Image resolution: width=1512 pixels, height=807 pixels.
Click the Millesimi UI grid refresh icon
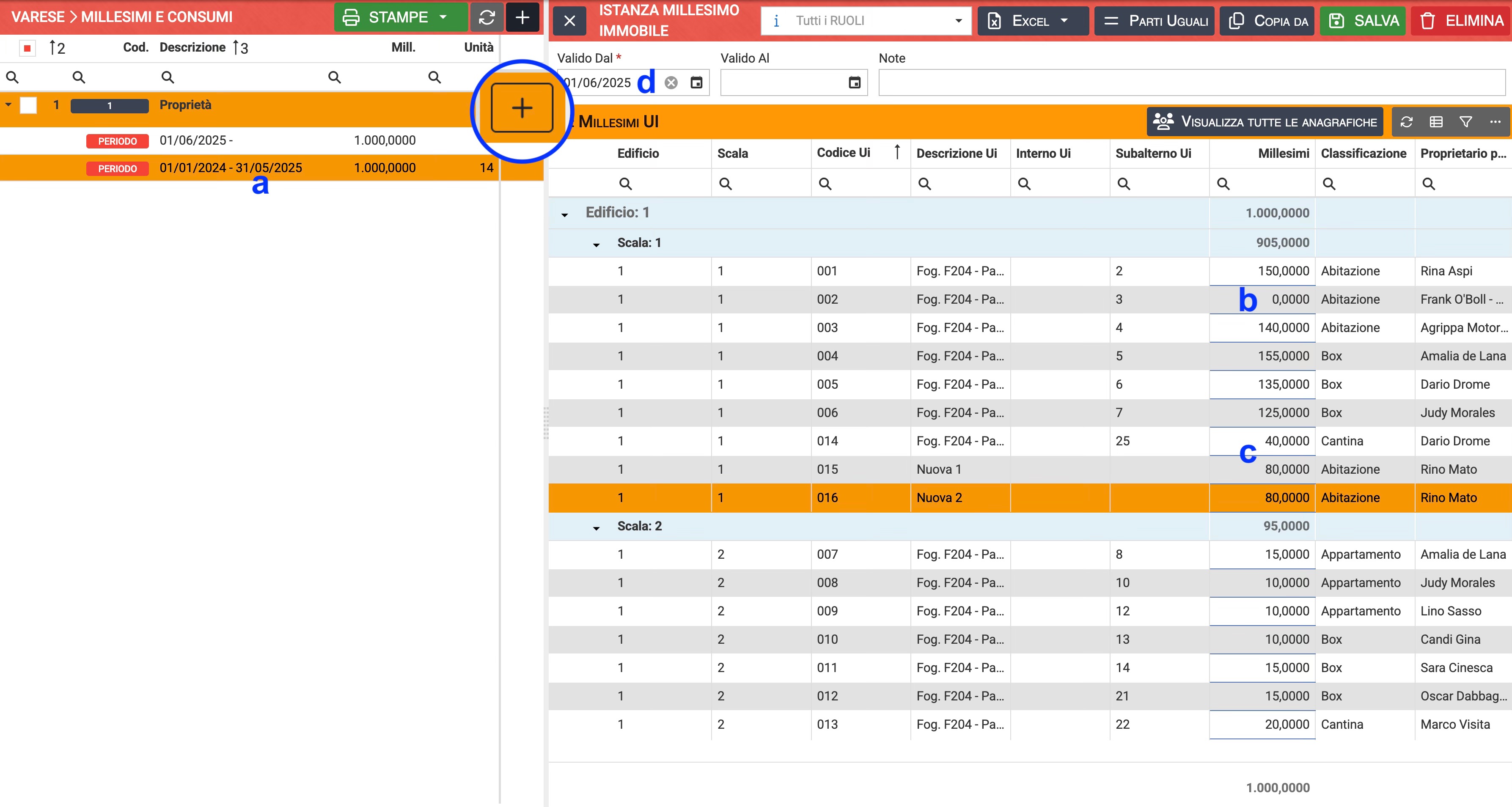click(1406, 122)
